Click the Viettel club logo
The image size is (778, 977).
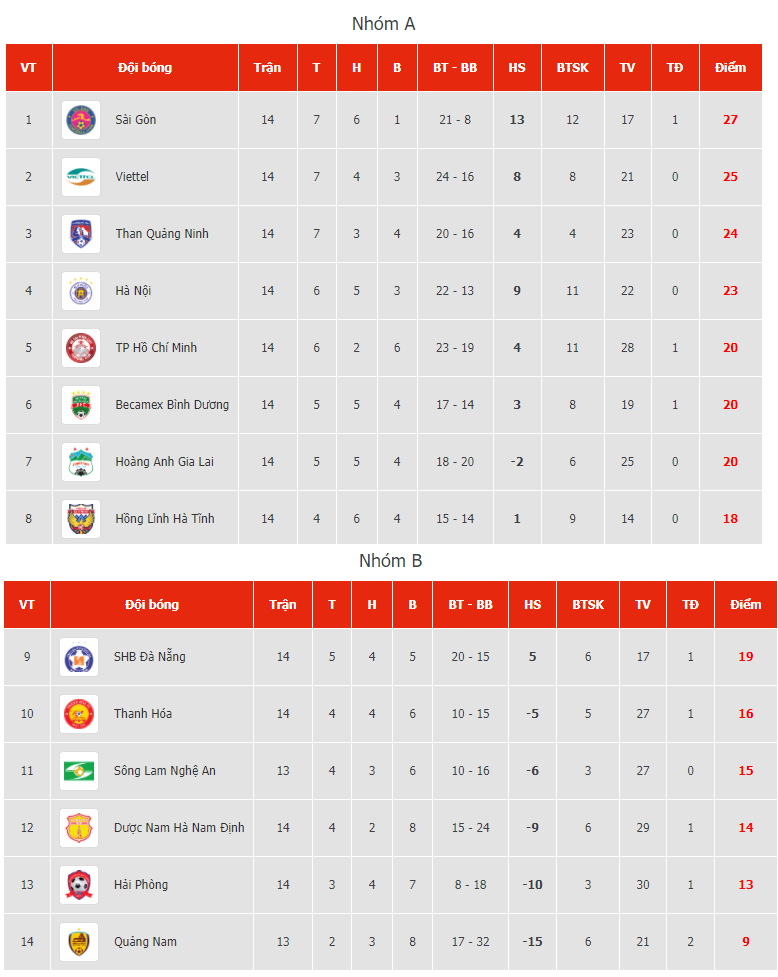[x=81, y=177]
